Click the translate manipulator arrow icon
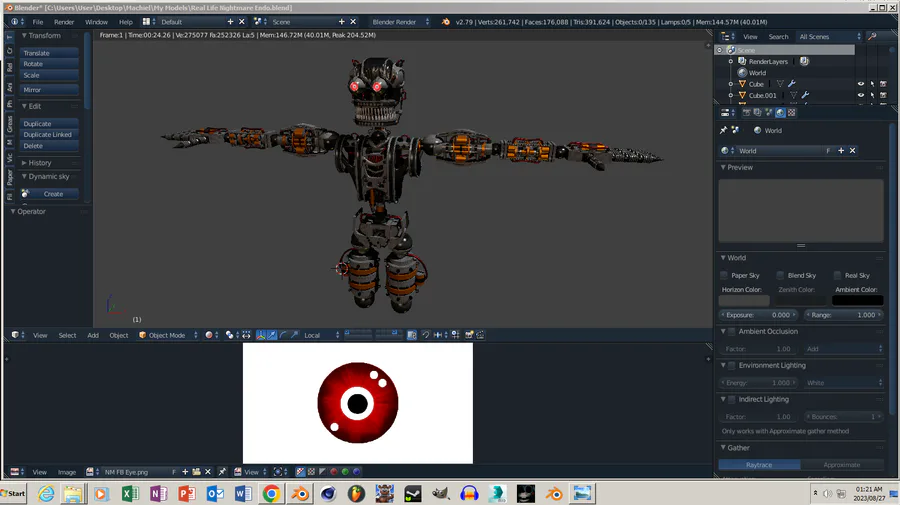This screenshot has height=505, width=900. 272,335
